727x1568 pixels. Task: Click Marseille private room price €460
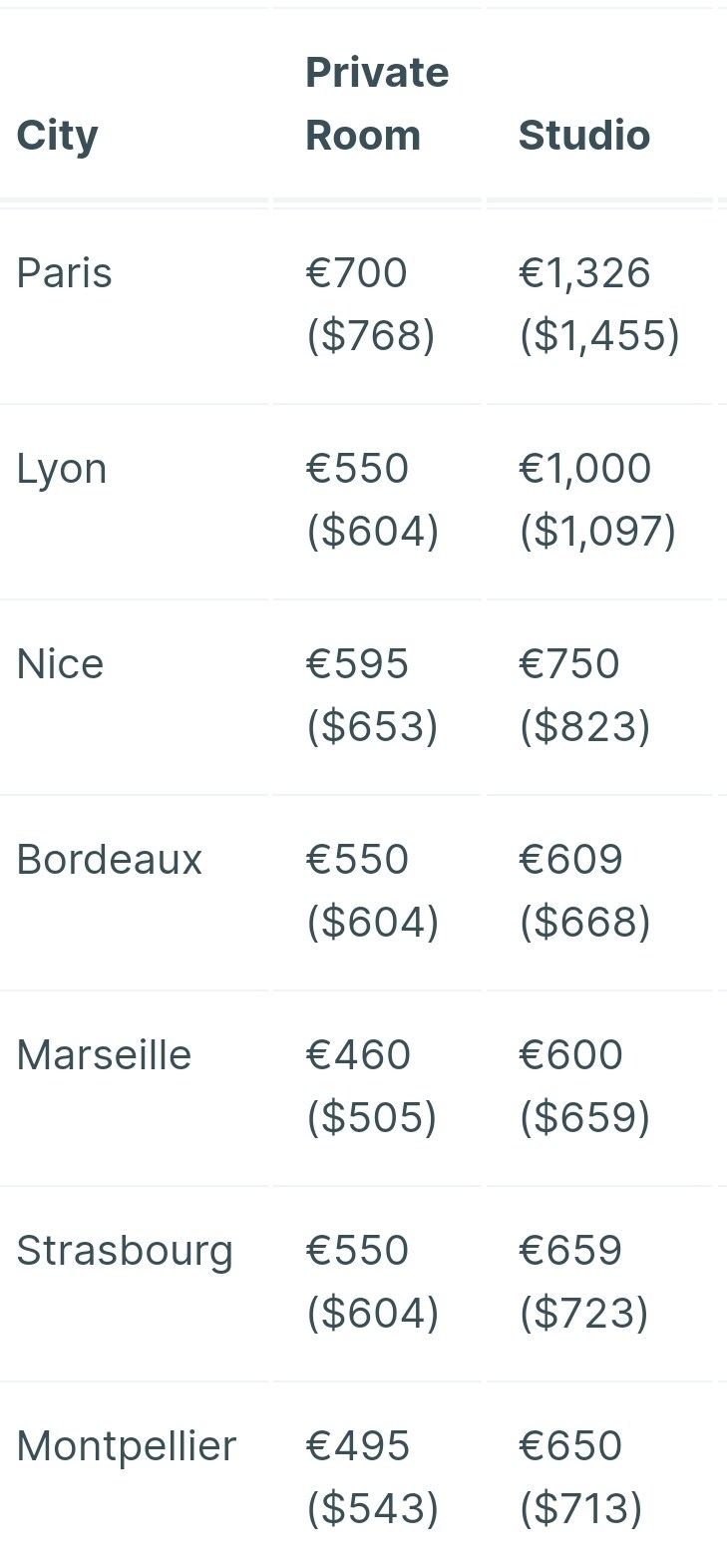(x=358, y=1055)
